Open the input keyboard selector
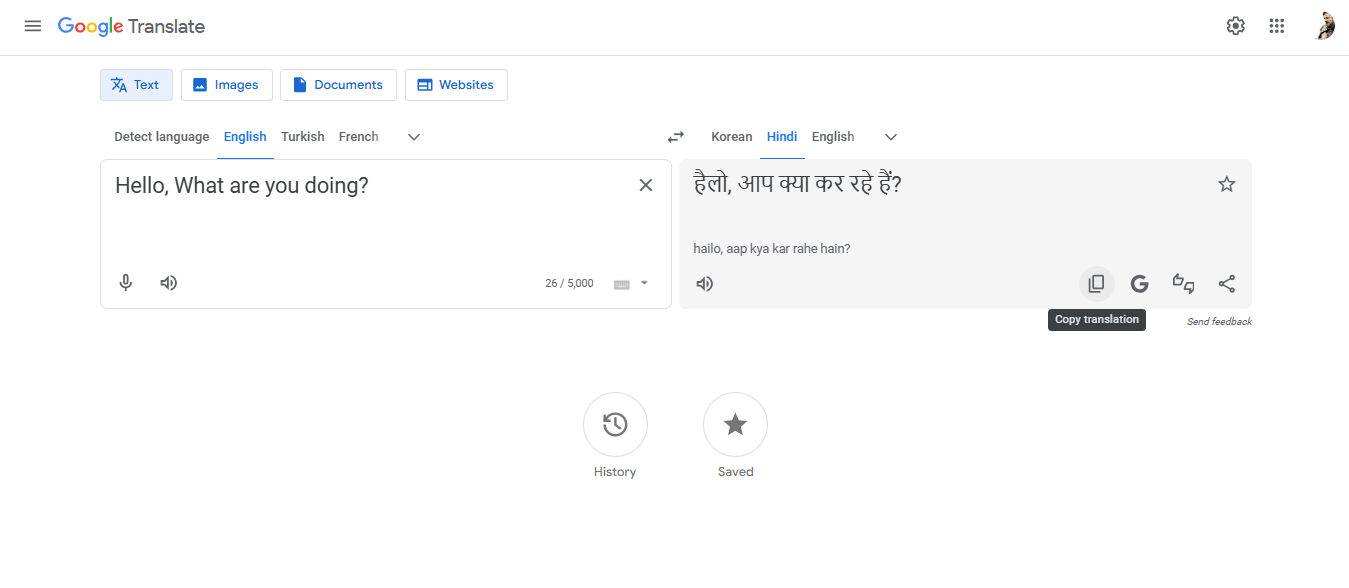The image size is (1349, 588). (x=621, y=283)
